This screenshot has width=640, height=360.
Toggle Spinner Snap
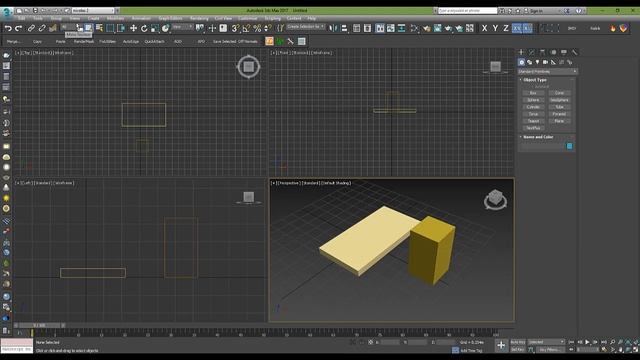[268, 28]
